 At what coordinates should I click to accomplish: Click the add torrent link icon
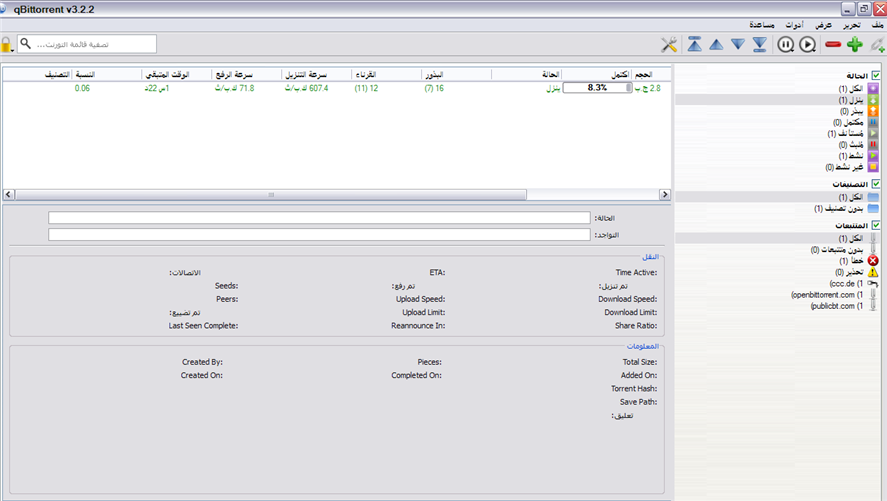click(x=877, y=45)
